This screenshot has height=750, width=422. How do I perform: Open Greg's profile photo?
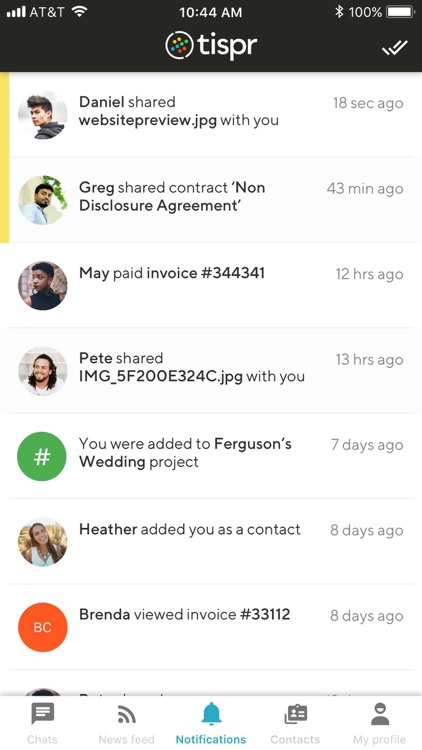(43, 200)
